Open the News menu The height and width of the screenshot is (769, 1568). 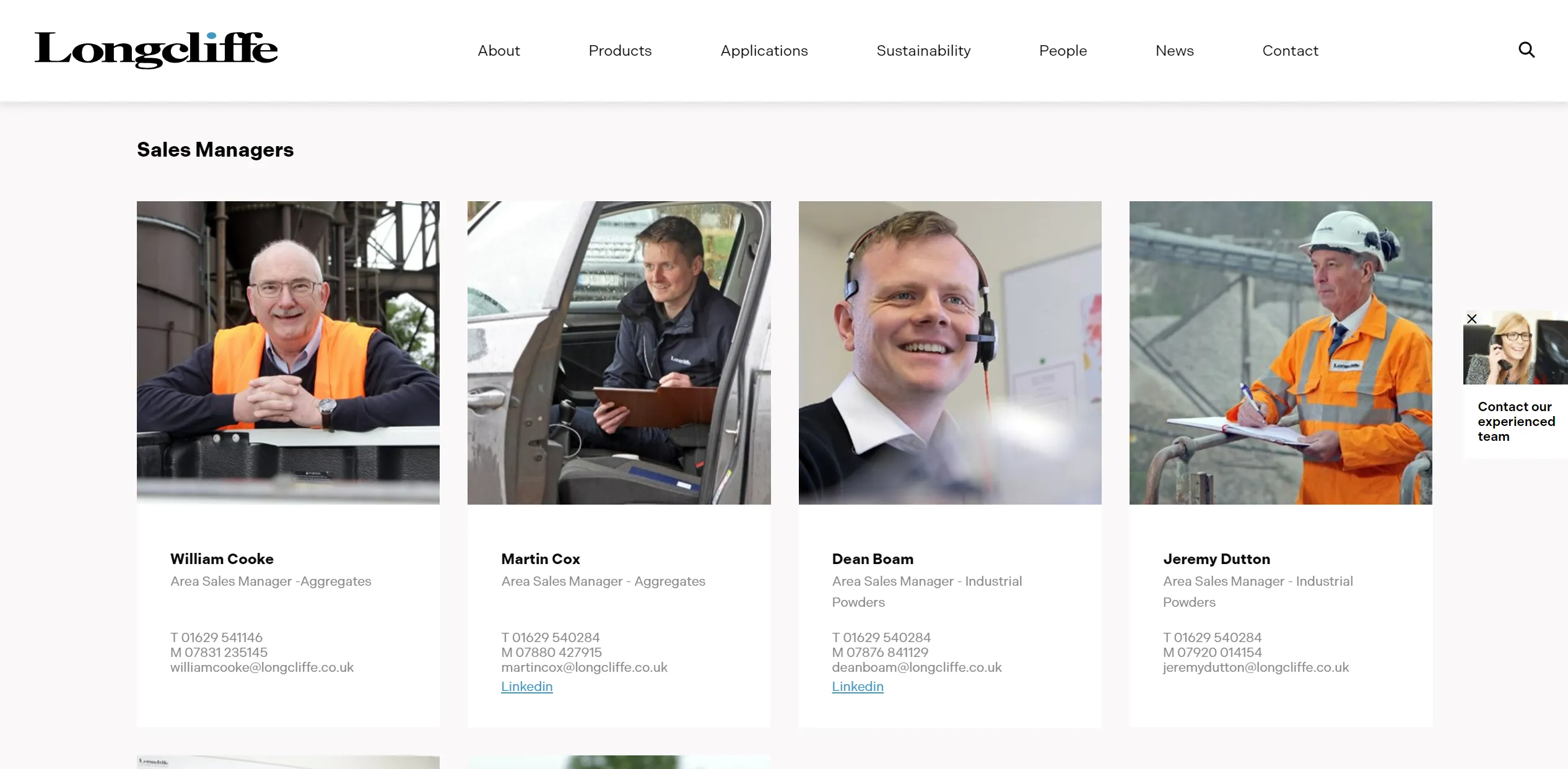click(x=1174, y=50)
